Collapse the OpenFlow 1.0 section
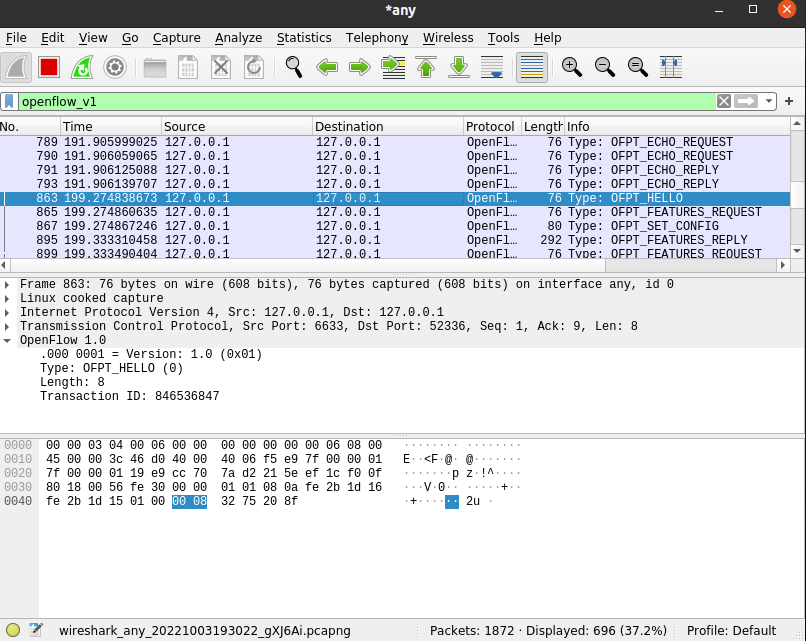Viewport: 806px width, 641px height. click(7, 340)
